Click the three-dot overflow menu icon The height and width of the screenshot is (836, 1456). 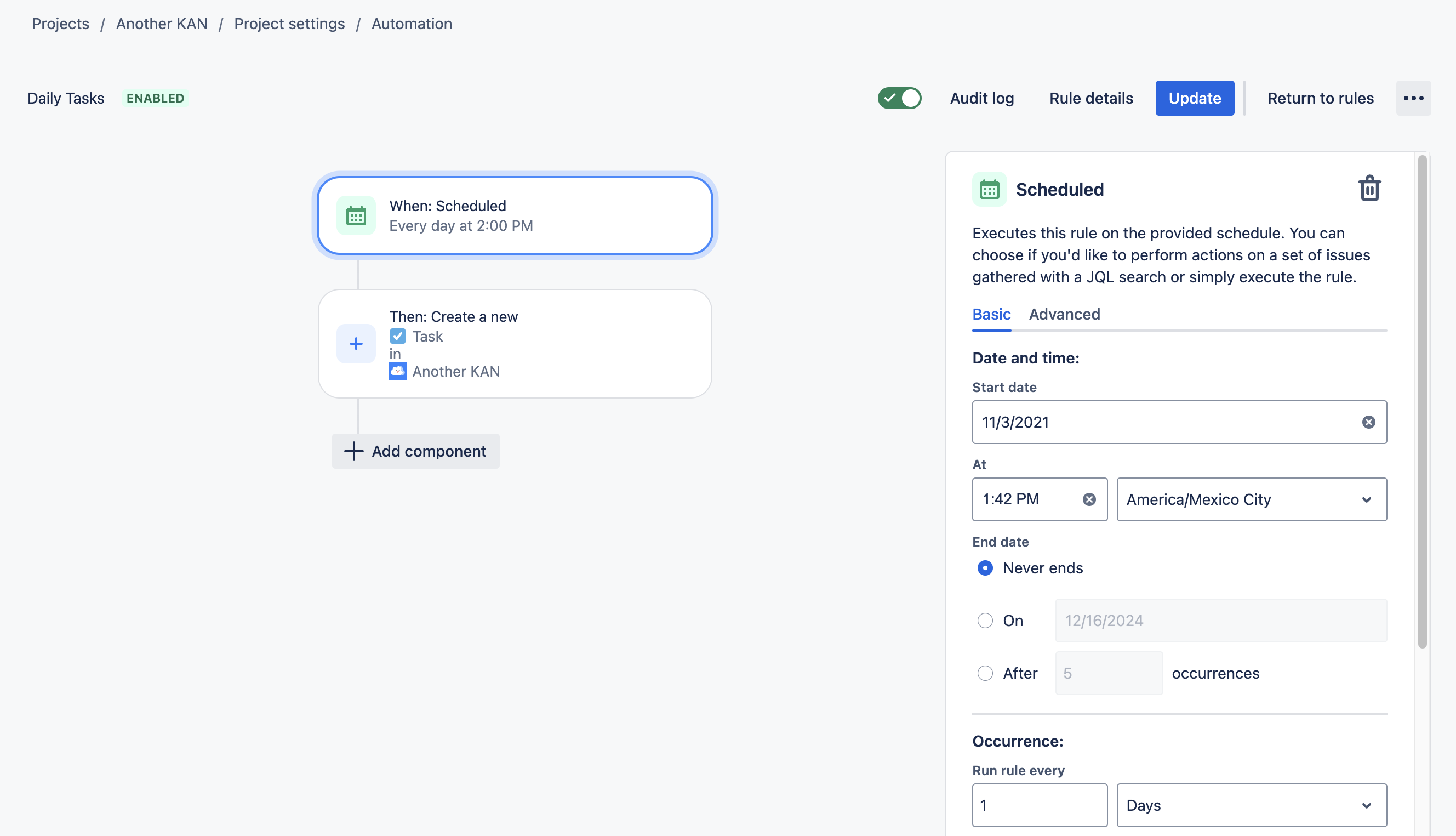pyautogui.click(x=1415, y=98)
